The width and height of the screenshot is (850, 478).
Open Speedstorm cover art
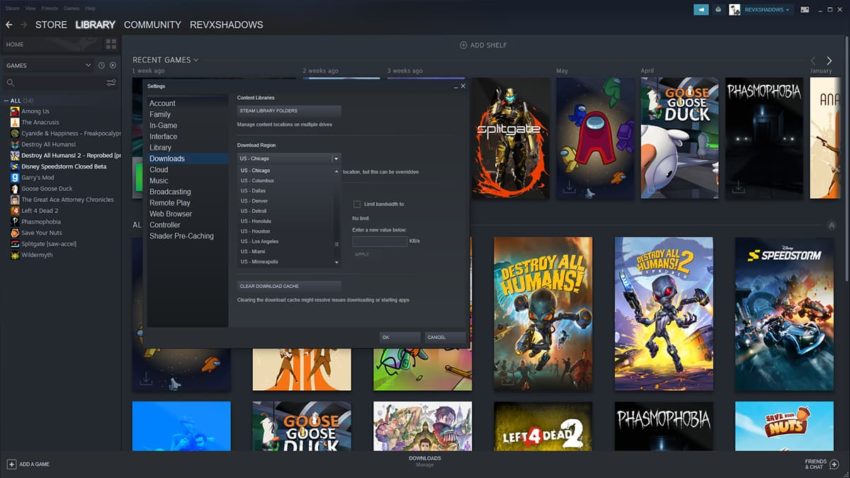(x=784, y=314)
